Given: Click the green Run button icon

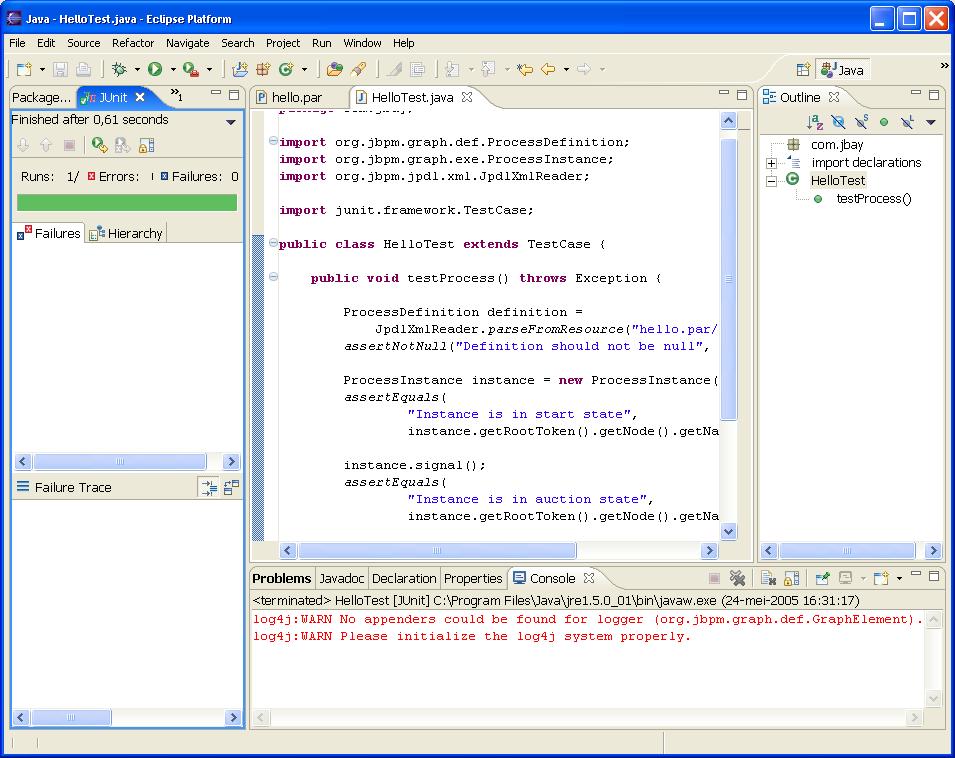Looking at the screenshot, I should (155, 69).
